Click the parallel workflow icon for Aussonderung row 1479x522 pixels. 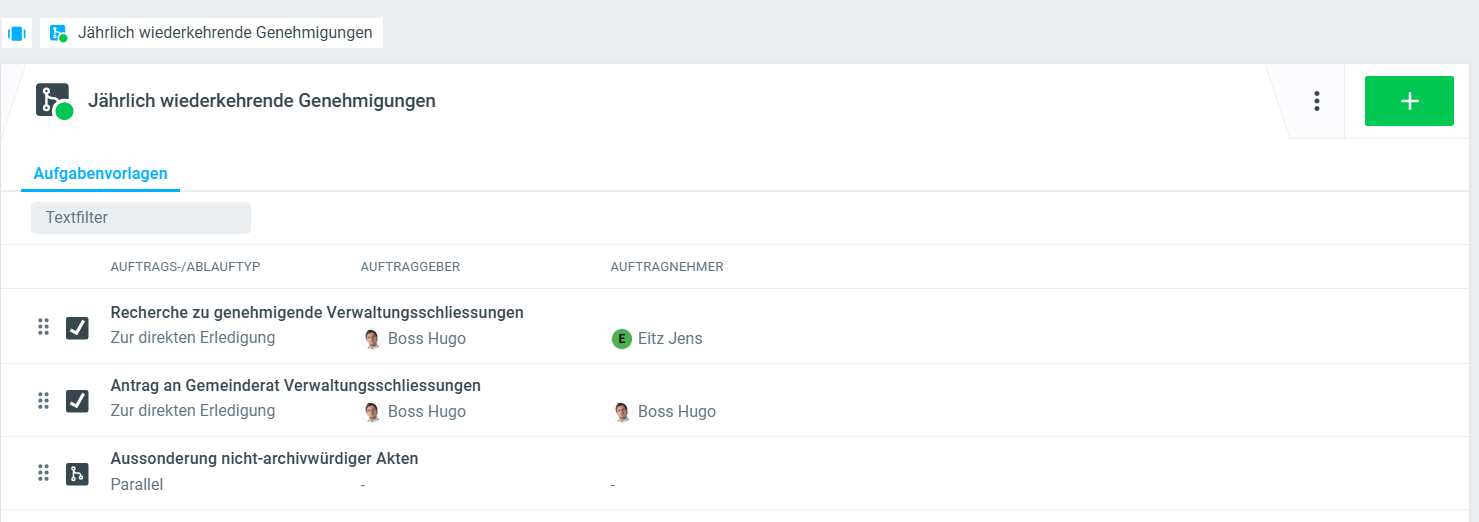pos(77,474)
